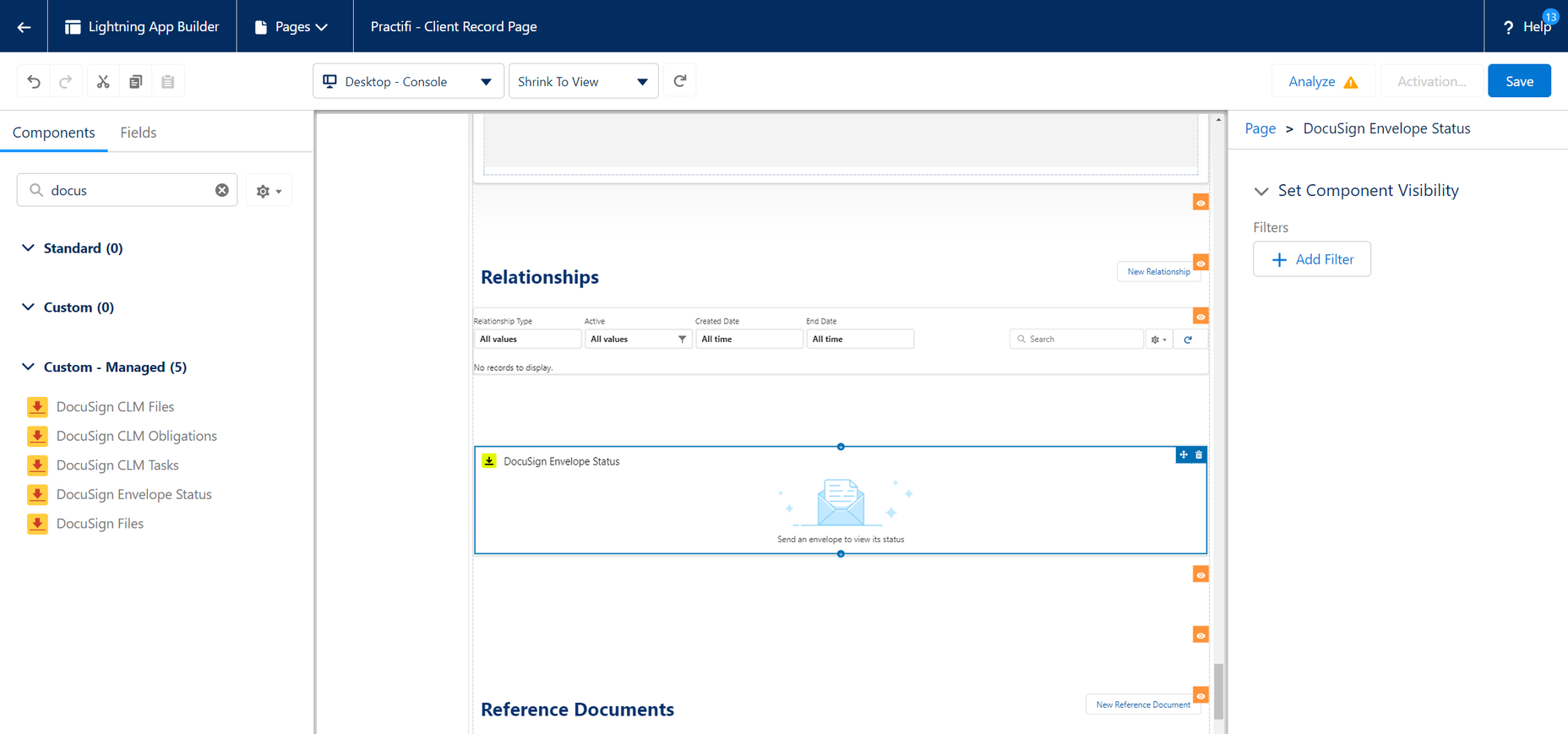Open Shrink To View zoom dropdown

[x=583, y=81]
